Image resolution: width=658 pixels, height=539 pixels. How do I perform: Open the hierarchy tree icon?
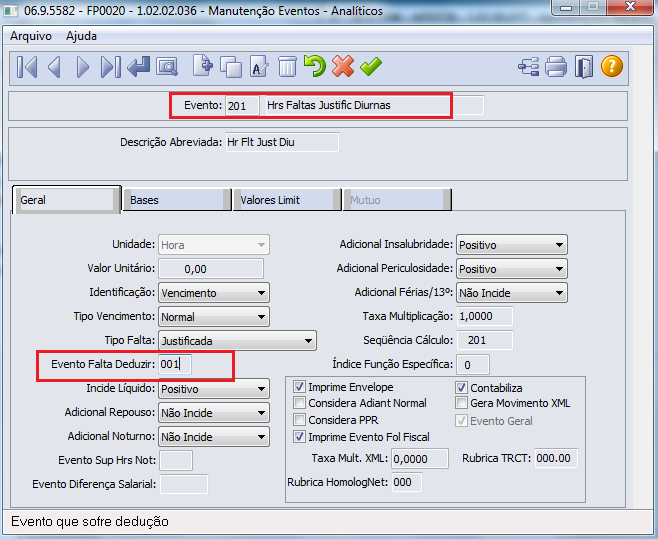(x=529, y=67)
